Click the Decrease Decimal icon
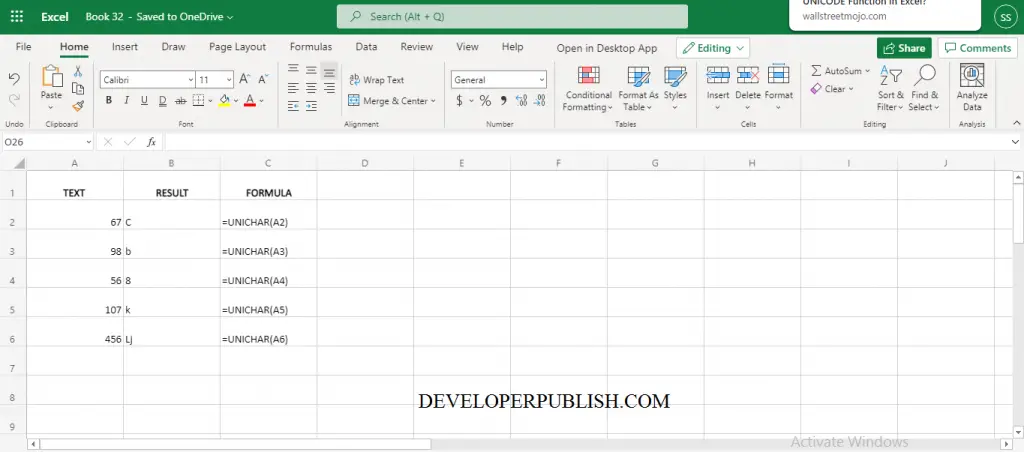This screenshot has height=452, width=1024. click(539, 101)
